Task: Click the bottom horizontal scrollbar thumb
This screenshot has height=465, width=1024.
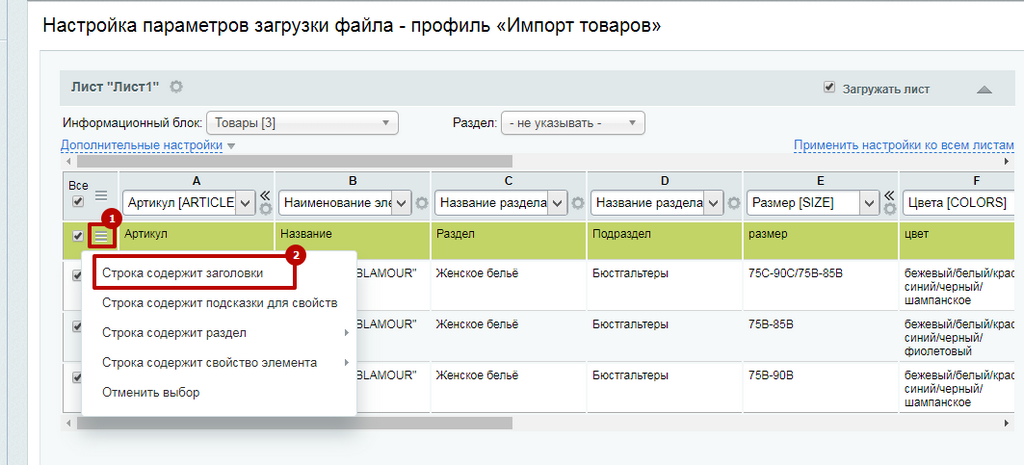Action: [x=295, y=423]
